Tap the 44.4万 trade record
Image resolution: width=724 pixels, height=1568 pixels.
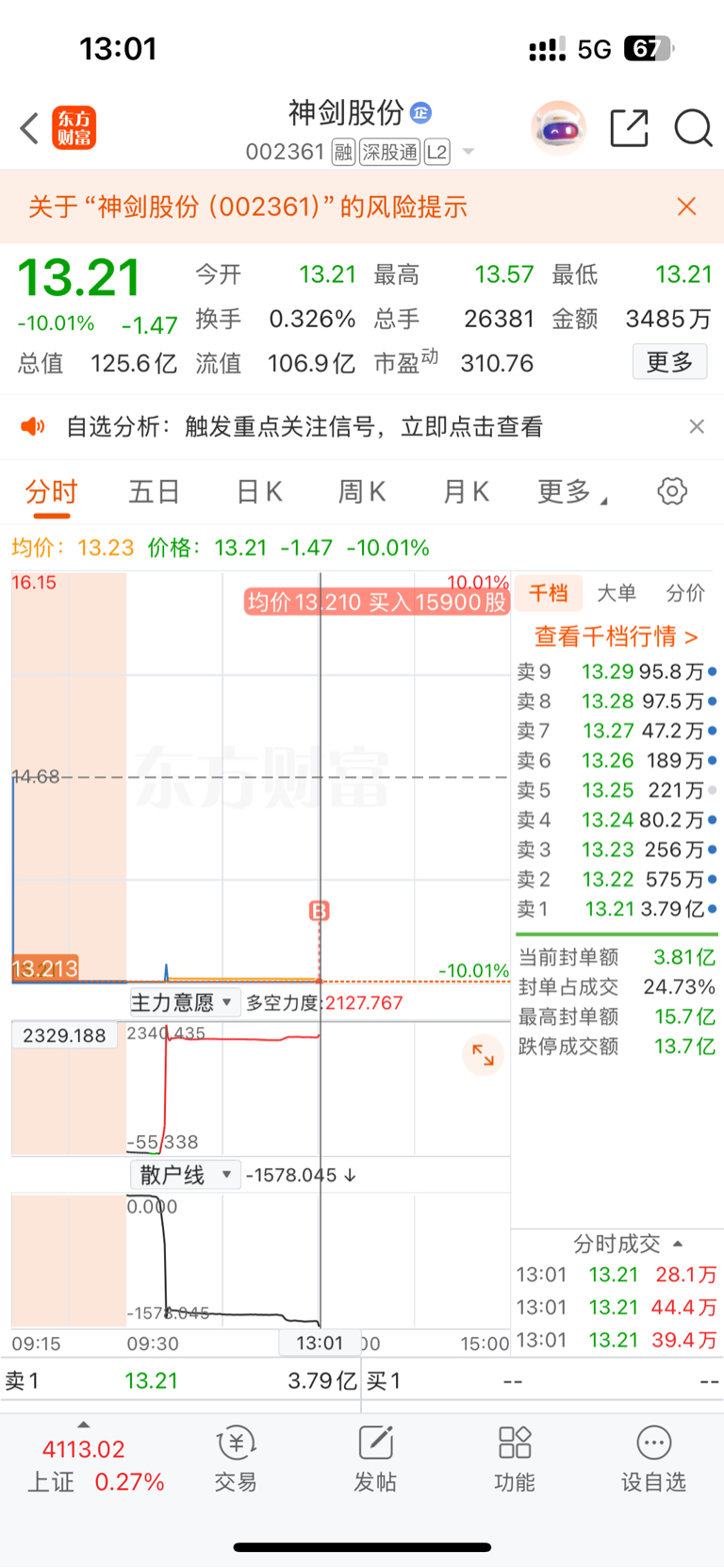coord(617,1308)
